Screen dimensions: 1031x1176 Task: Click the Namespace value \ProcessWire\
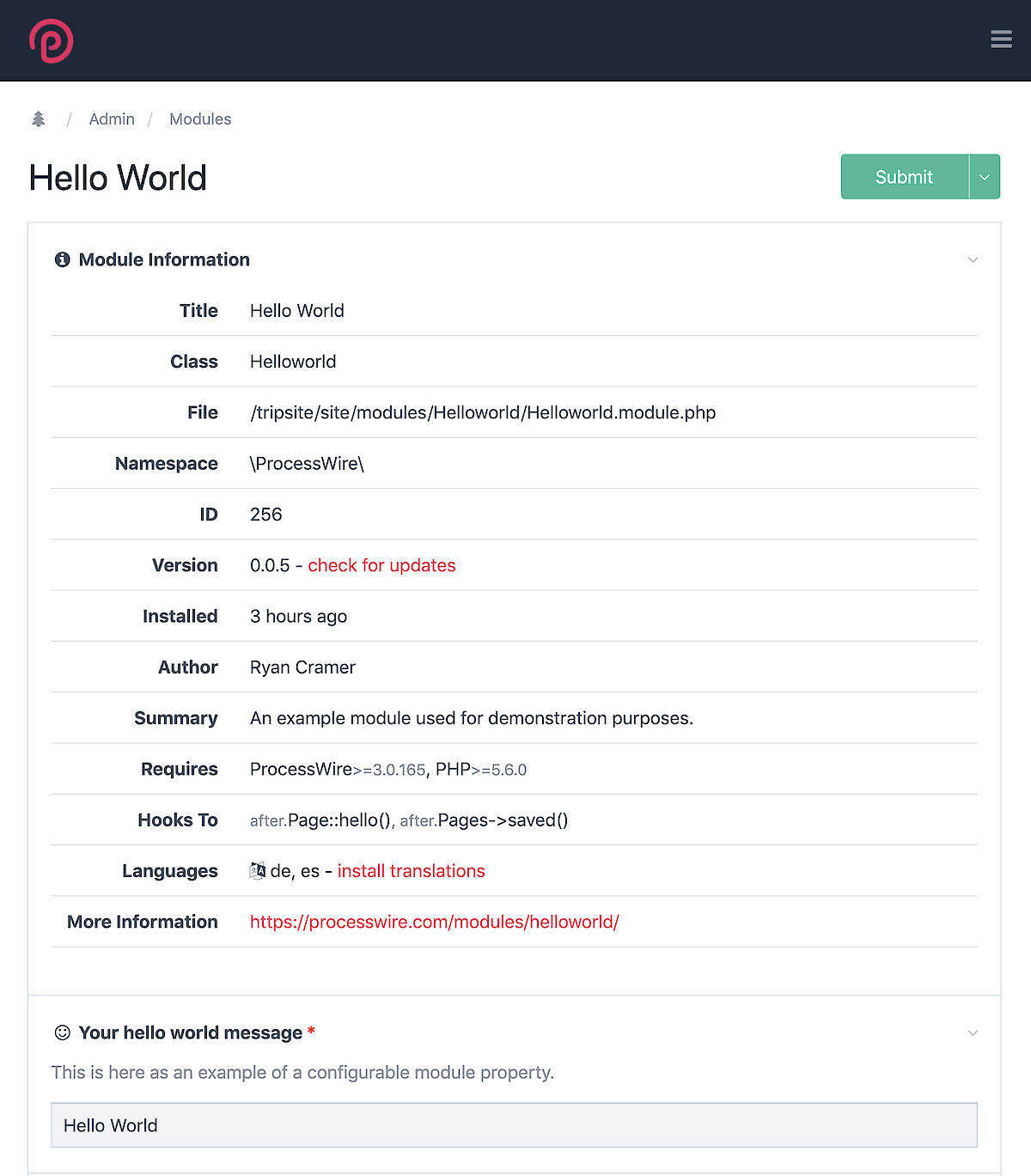tap(308, 464)
